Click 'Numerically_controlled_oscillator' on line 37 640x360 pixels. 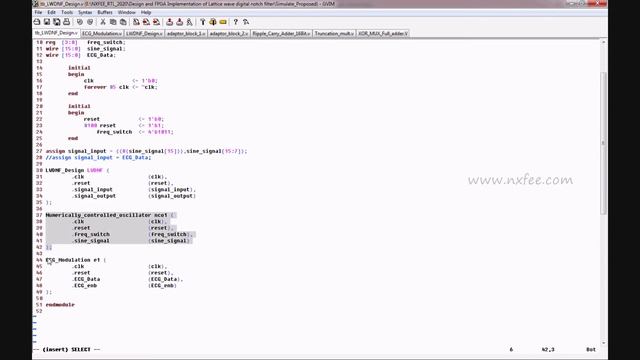pos(98,215)
